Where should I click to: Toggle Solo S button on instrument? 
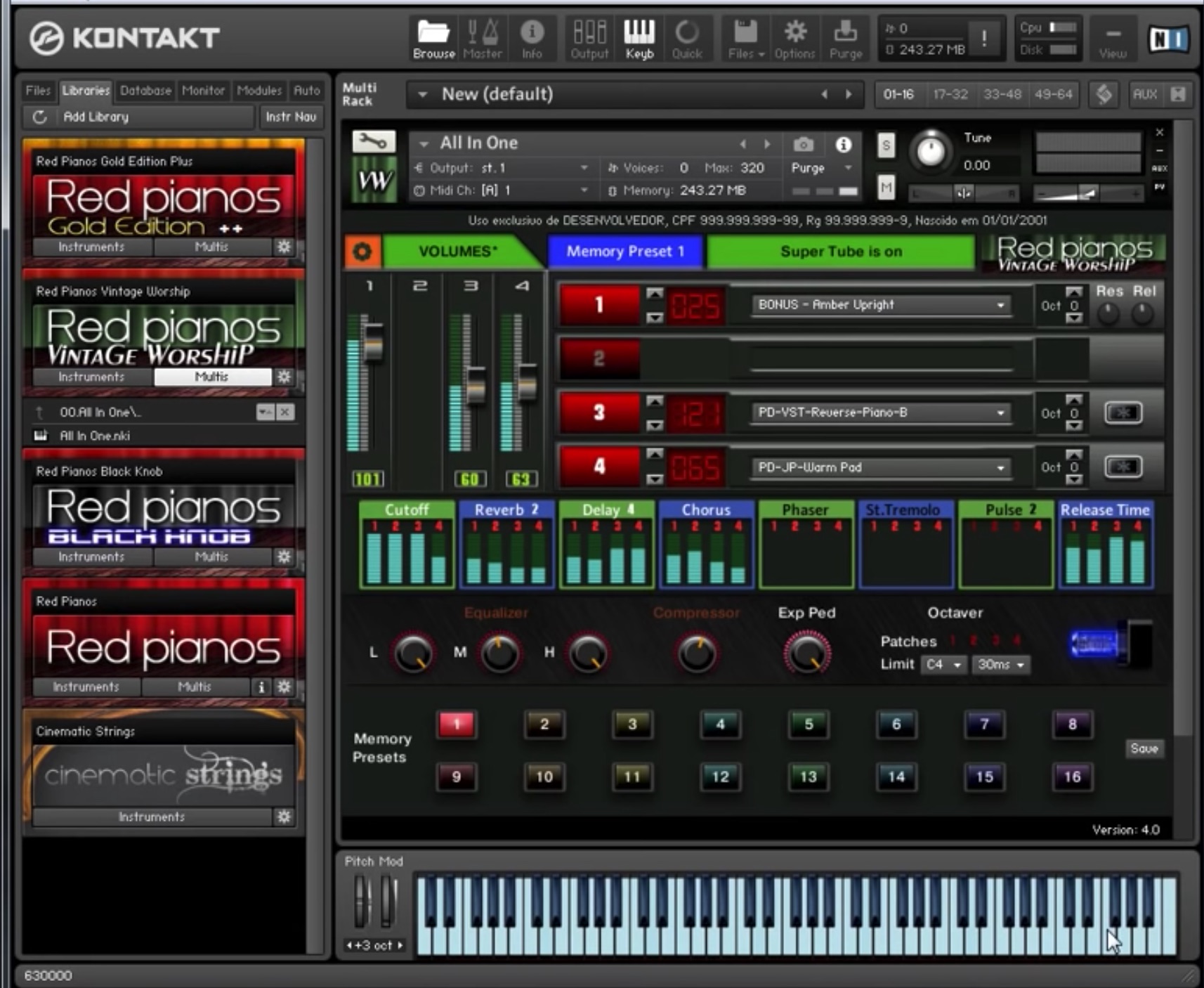pyautogui.click(x=886, y=146)
